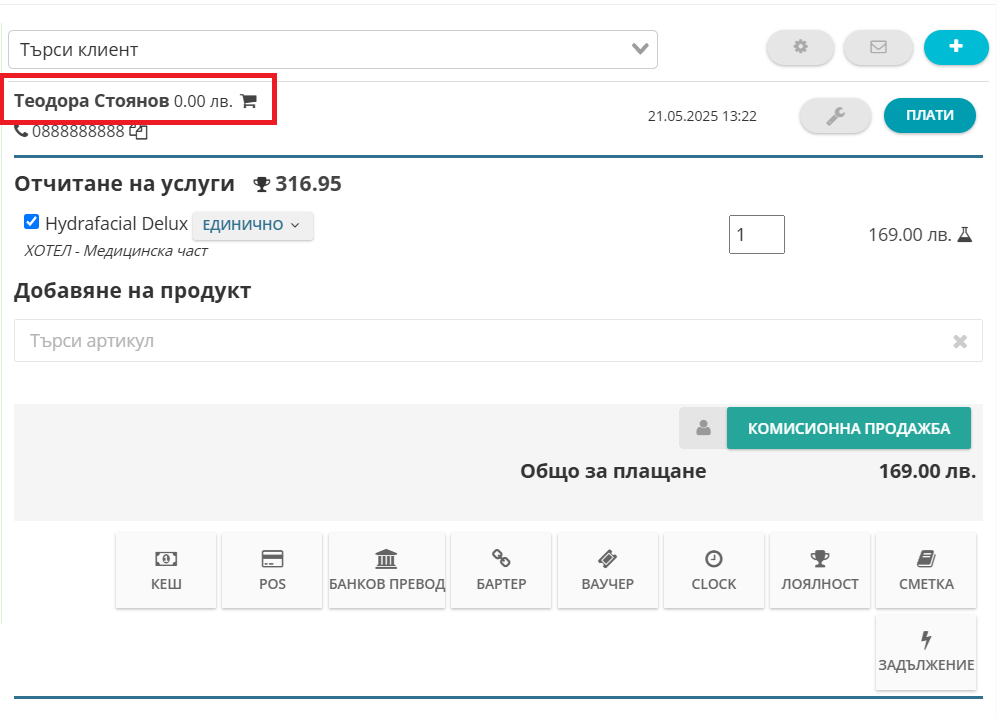The height and width of the screenshot is (718, 997).
Task: Click the phone number 0888888888
Action: pyautogui.click(x=78, y=132)
